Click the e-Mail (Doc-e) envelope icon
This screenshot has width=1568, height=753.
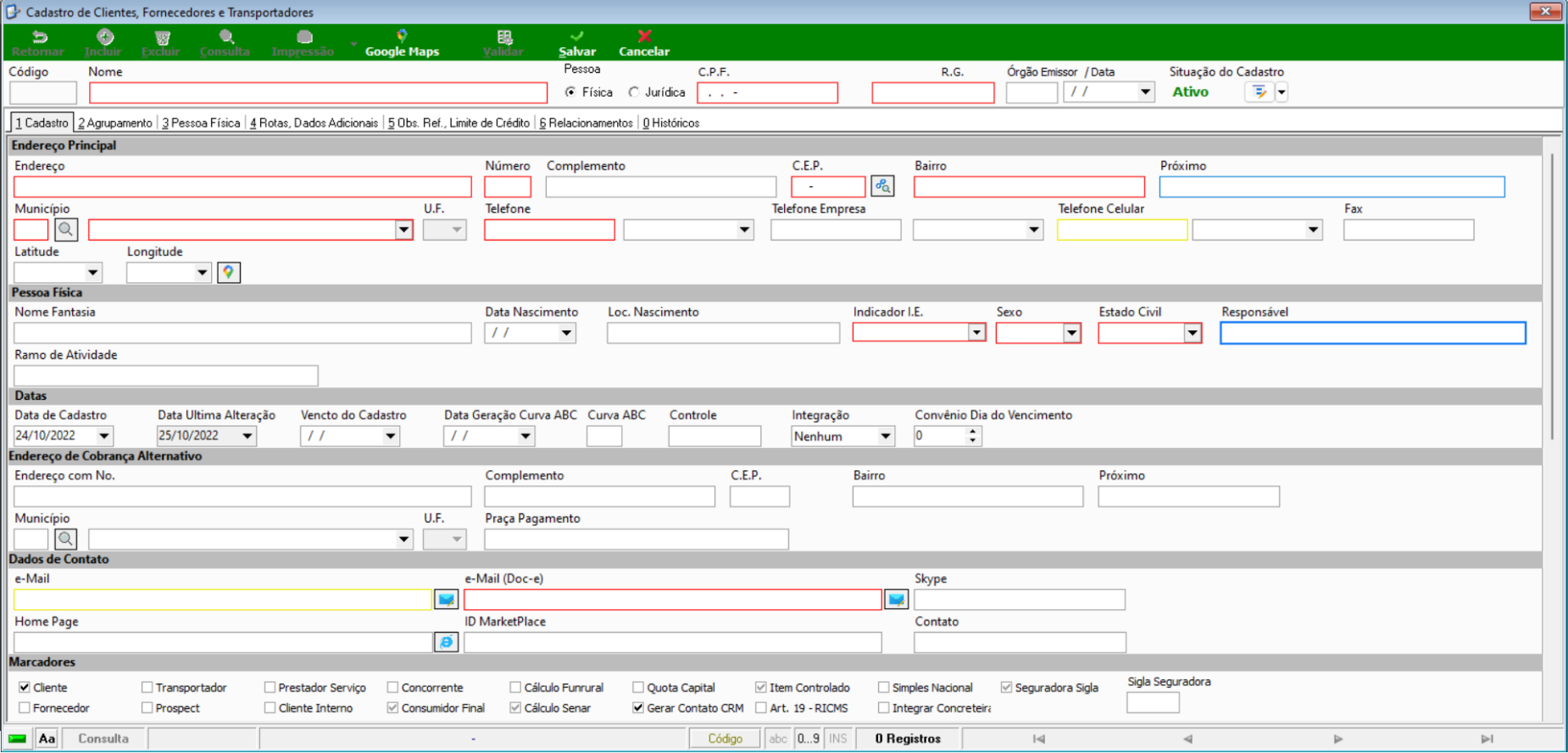896,600
